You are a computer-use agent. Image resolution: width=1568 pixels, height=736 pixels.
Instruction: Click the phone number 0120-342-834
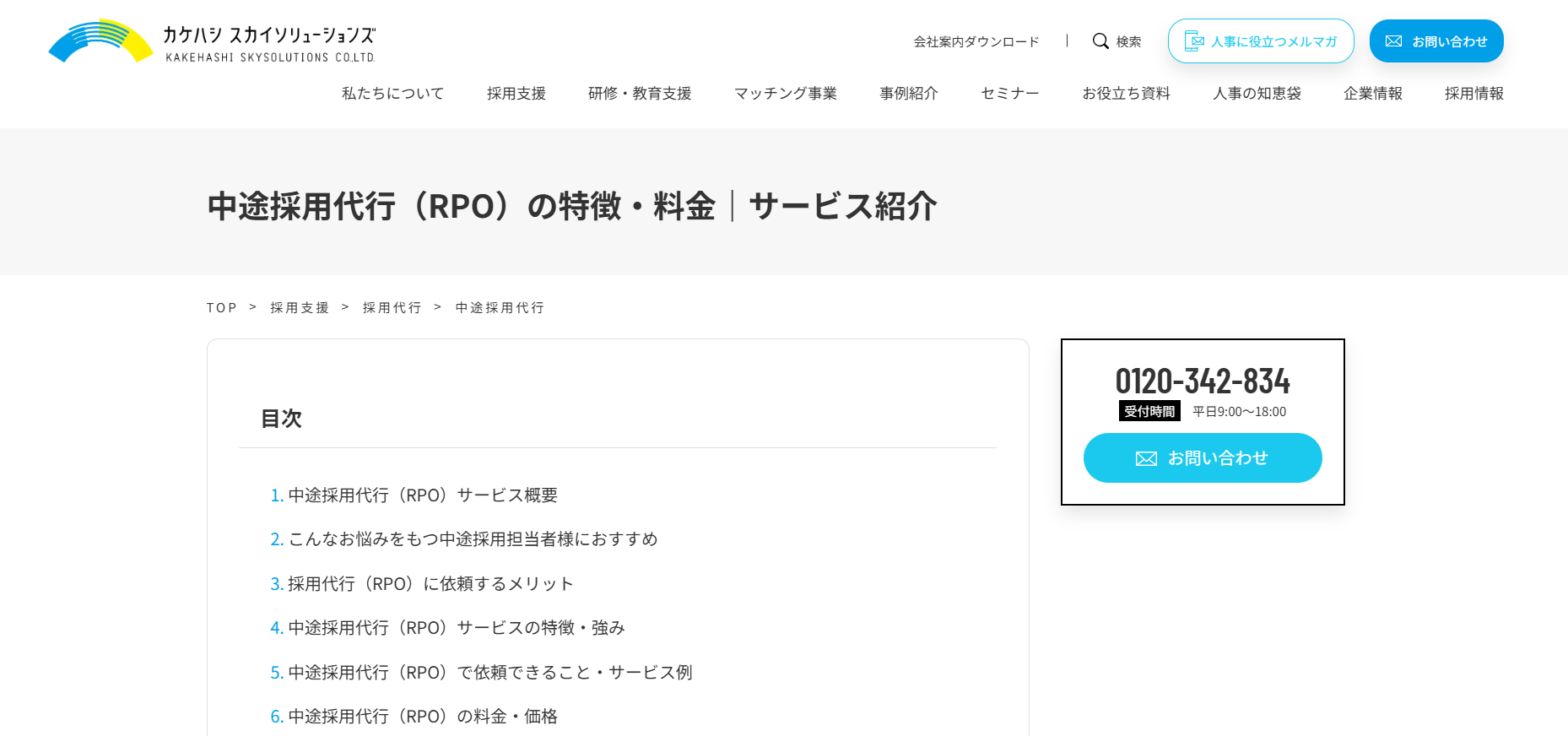click(x=1202, y=382)
